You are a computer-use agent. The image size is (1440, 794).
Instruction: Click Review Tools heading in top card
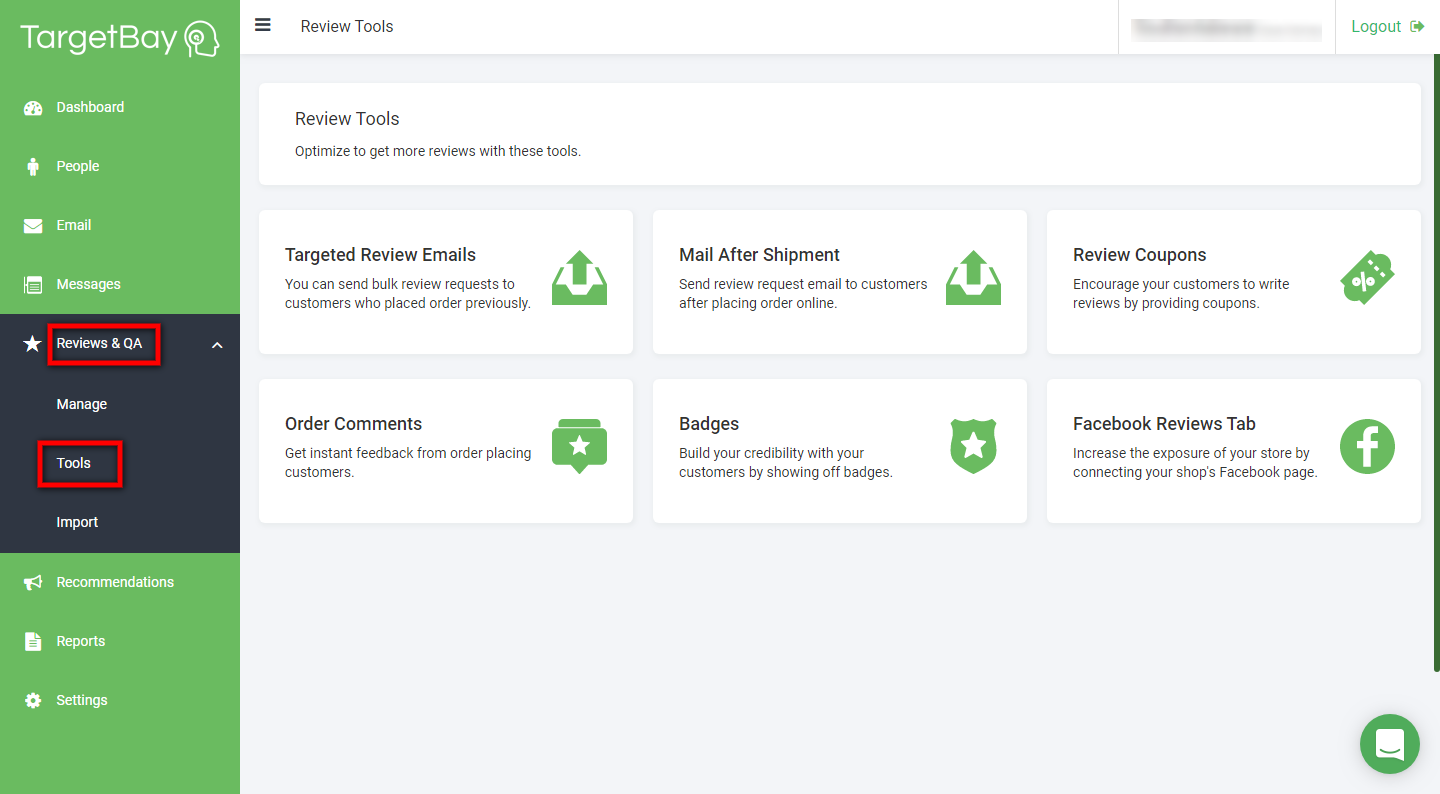347,119
